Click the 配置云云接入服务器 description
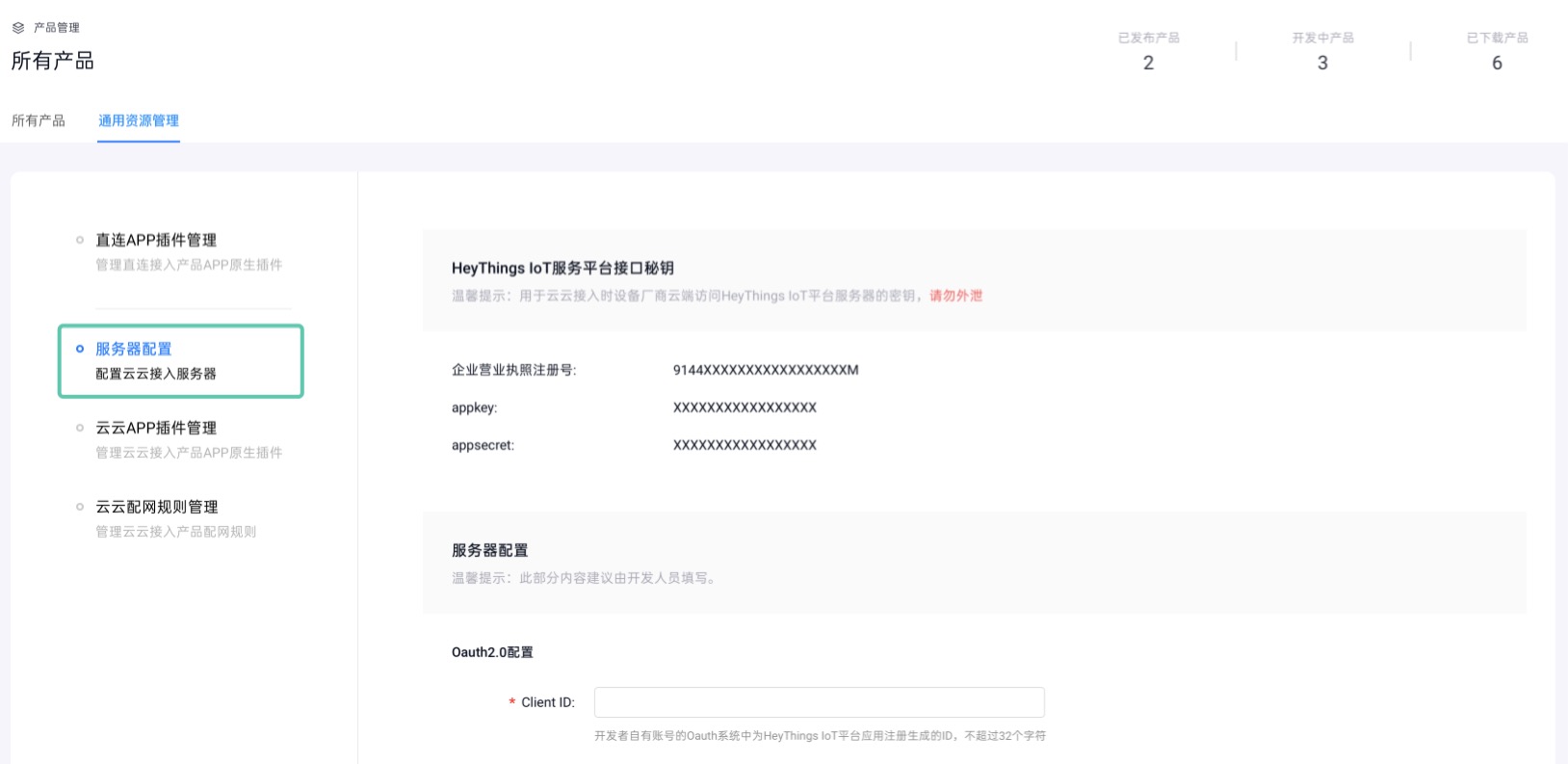The width and height of the screenshot is (1568, 764). click(x=156, y=374)
